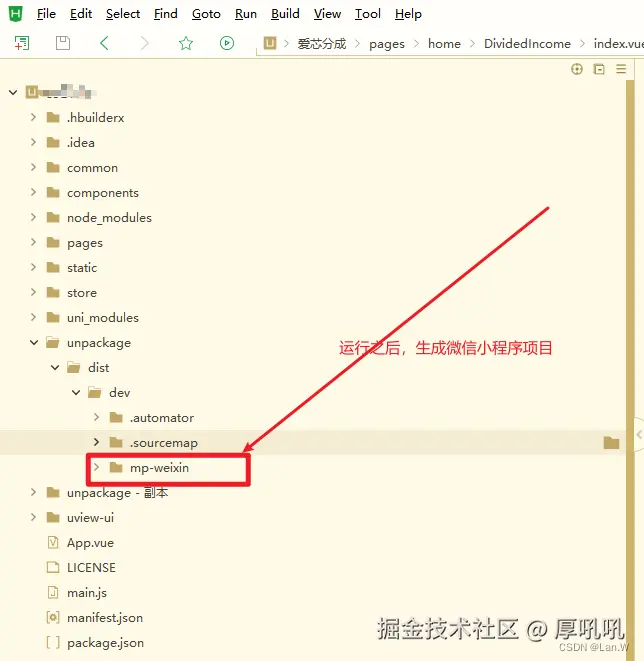The image size is (644, 661).
Task: Collapse the unpackage folder chevron
Action: (x=34, y=342)
